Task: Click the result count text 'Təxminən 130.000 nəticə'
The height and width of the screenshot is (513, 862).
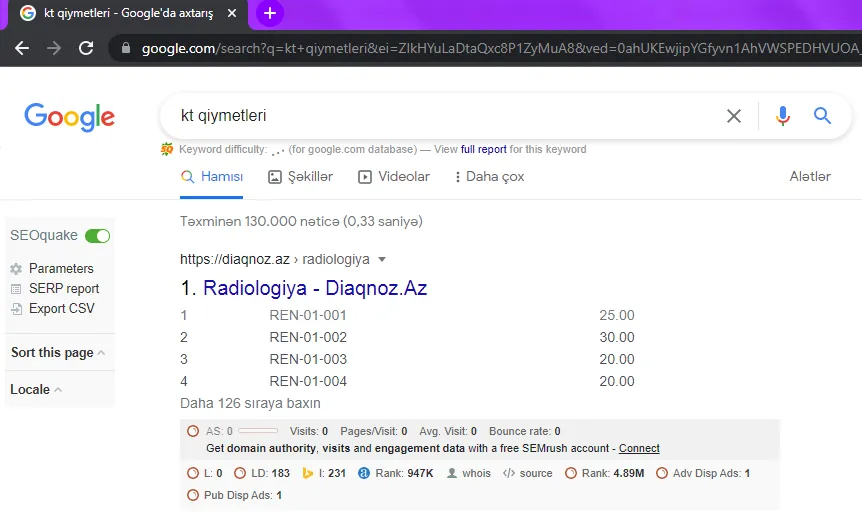Action: (259, 221)
